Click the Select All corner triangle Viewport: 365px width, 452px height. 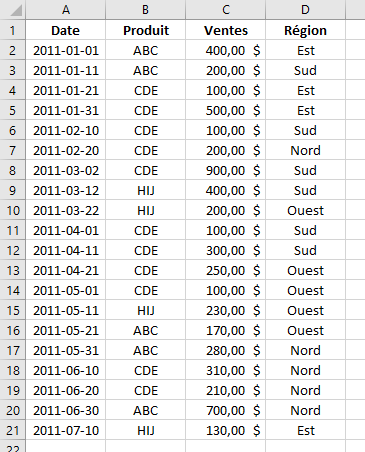(x=16, y=11)
